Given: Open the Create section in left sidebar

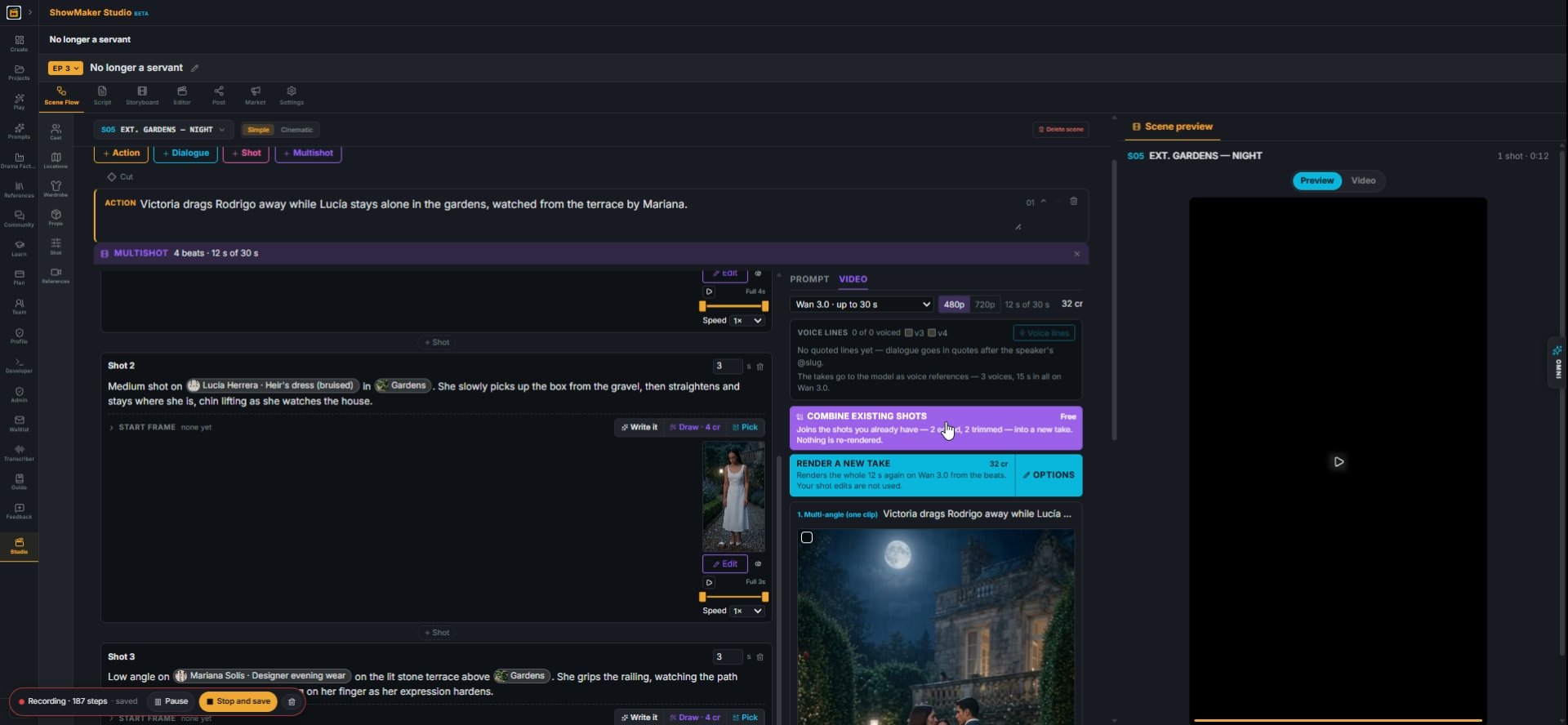Looking at the screenshot, I should click(x=19, y=43).
